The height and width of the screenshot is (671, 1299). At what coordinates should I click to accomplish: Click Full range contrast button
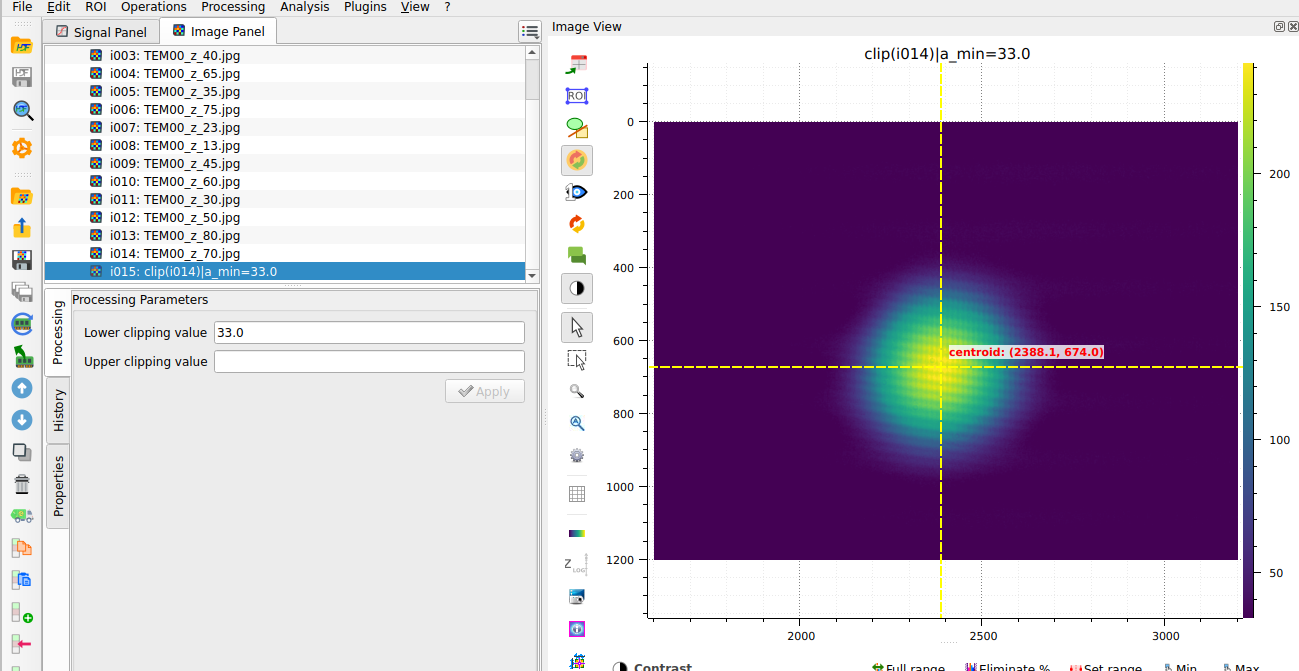[x=908, y=667]
